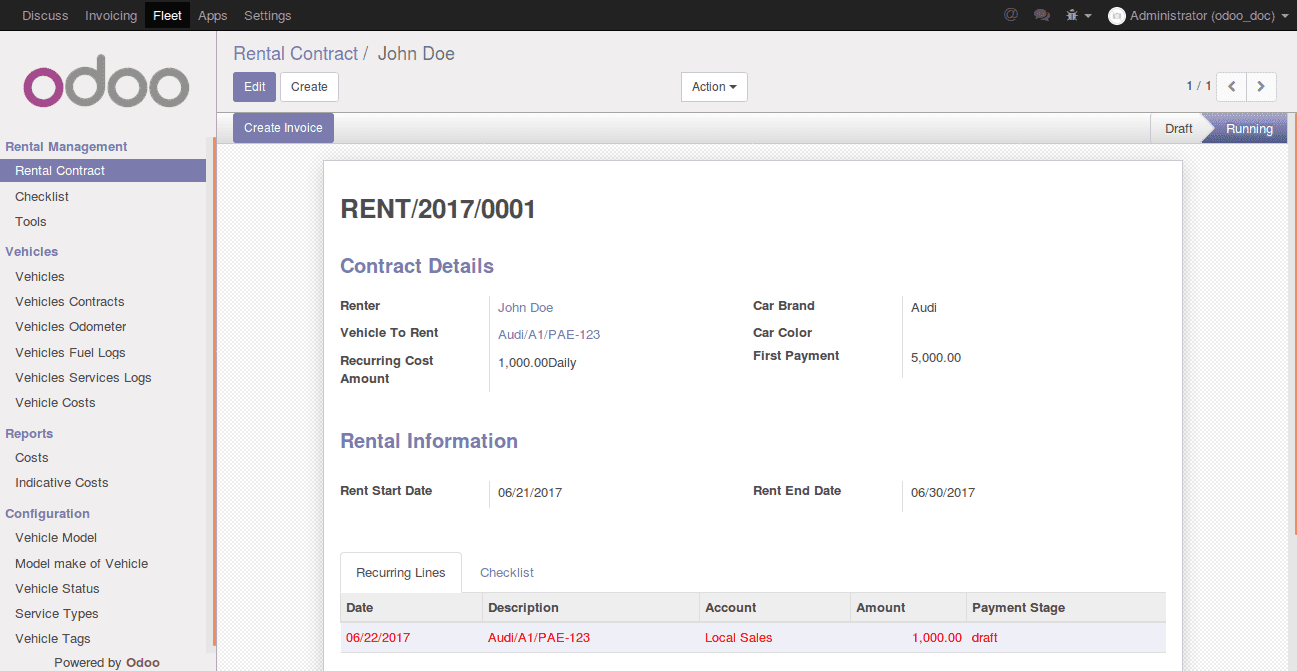Go to previous record arrow

1232,87
